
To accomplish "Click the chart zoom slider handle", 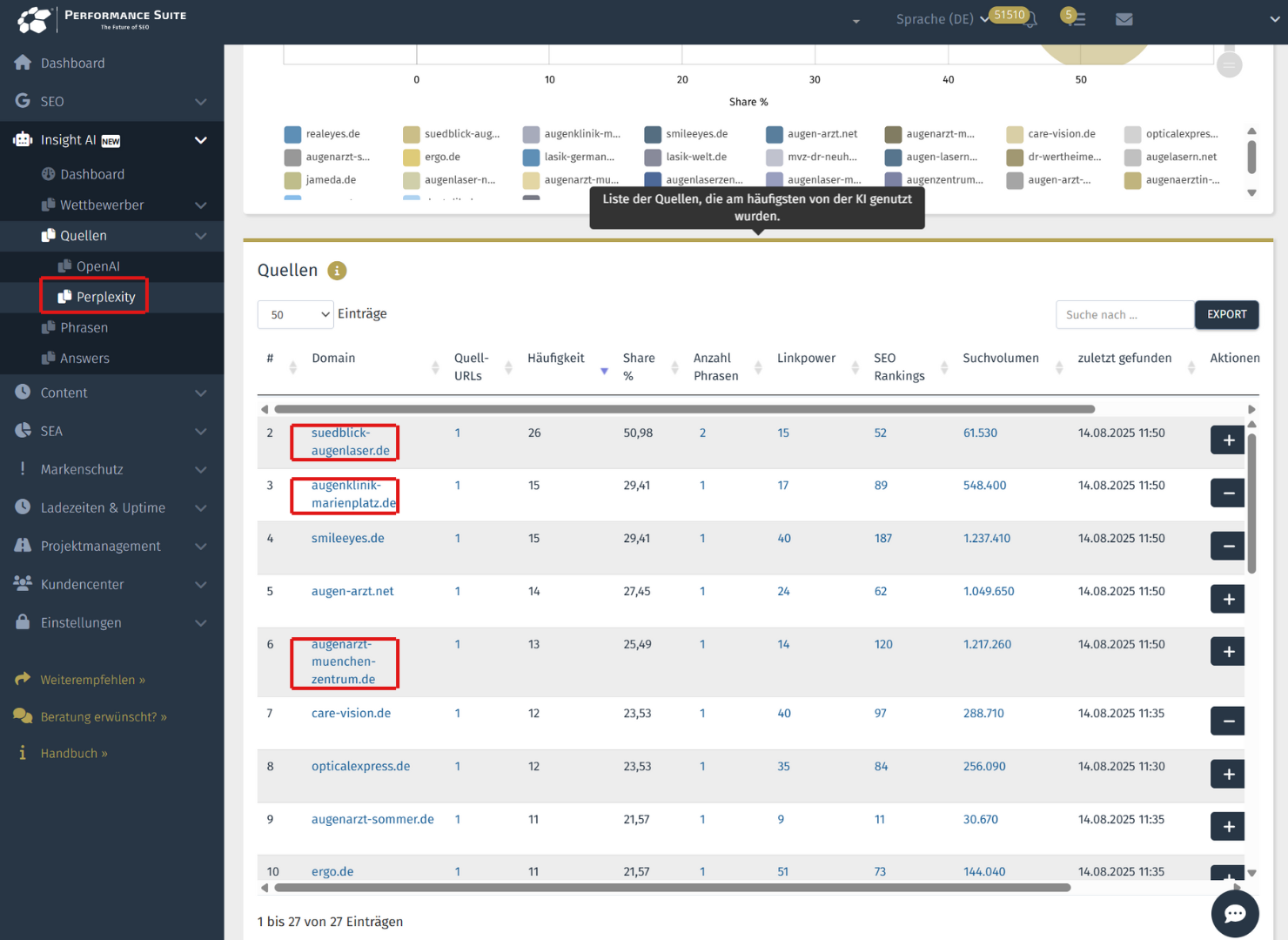I will (x=1229, y=64).
